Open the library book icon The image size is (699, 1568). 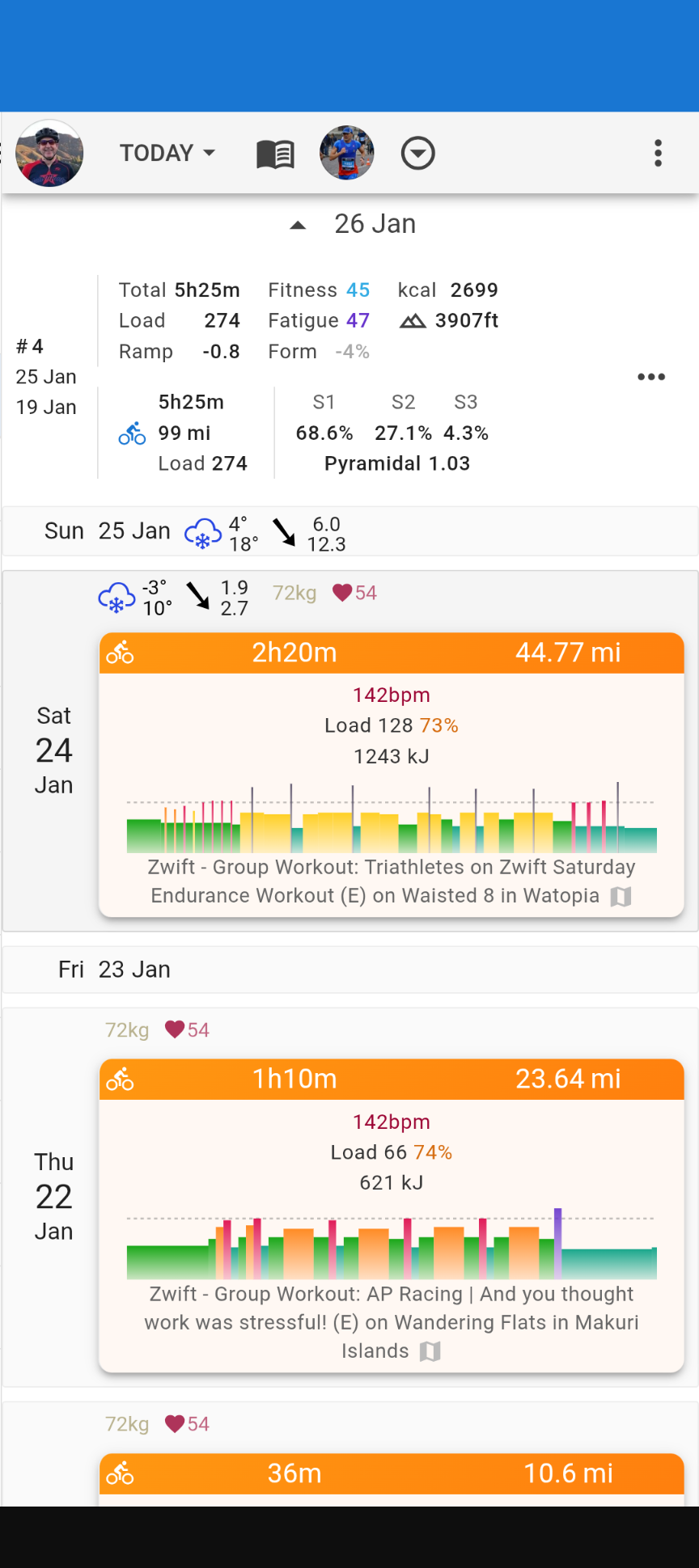[x=275, y=154]
